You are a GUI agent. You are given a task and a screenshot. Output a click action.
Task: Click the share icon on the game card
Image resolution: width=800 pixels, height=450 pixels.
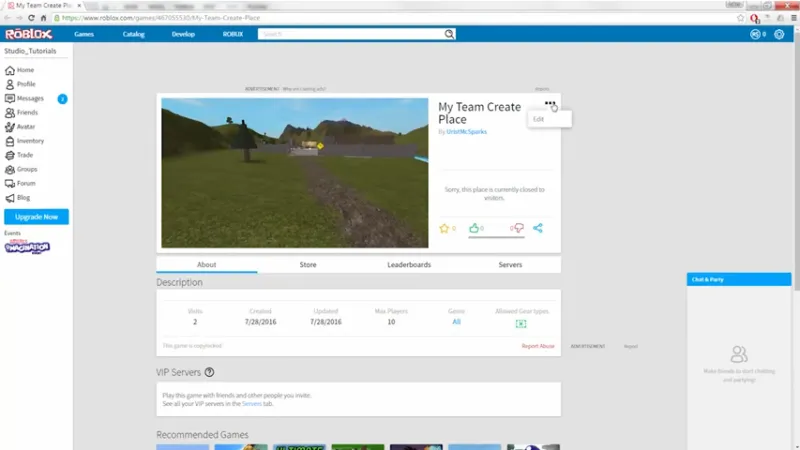coord(538,228)
